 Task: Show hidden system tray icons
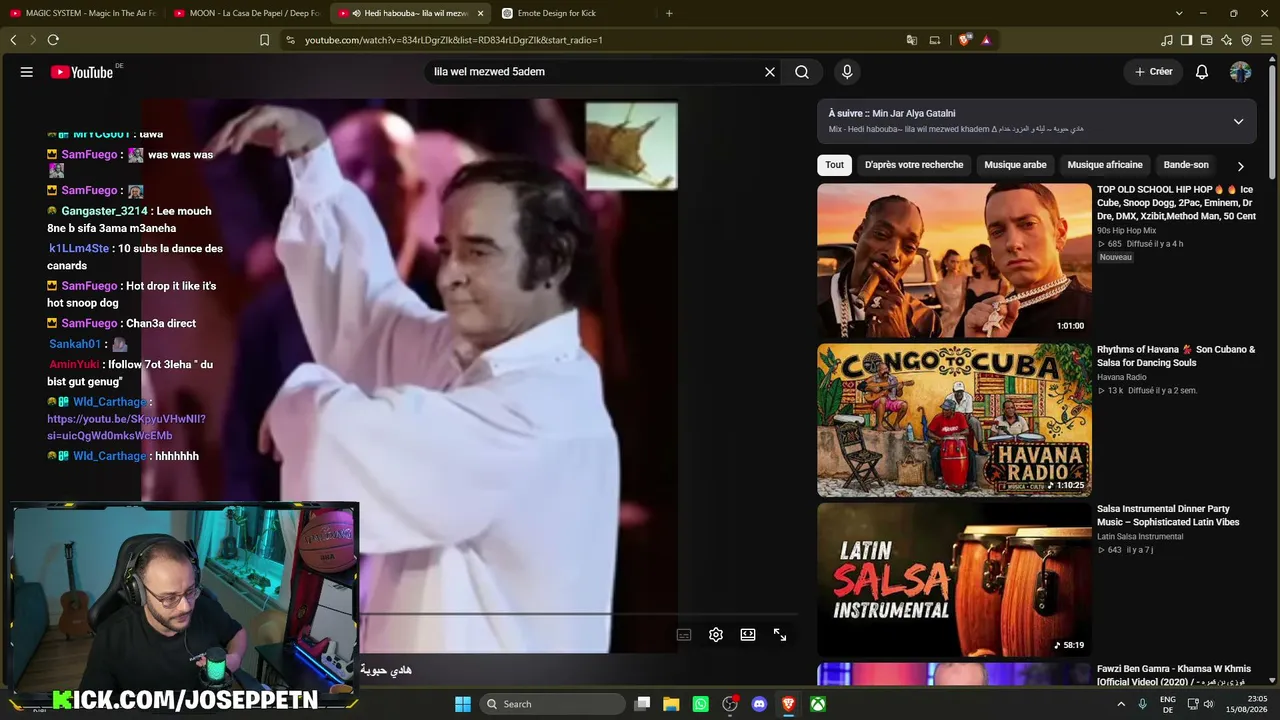1121,704
